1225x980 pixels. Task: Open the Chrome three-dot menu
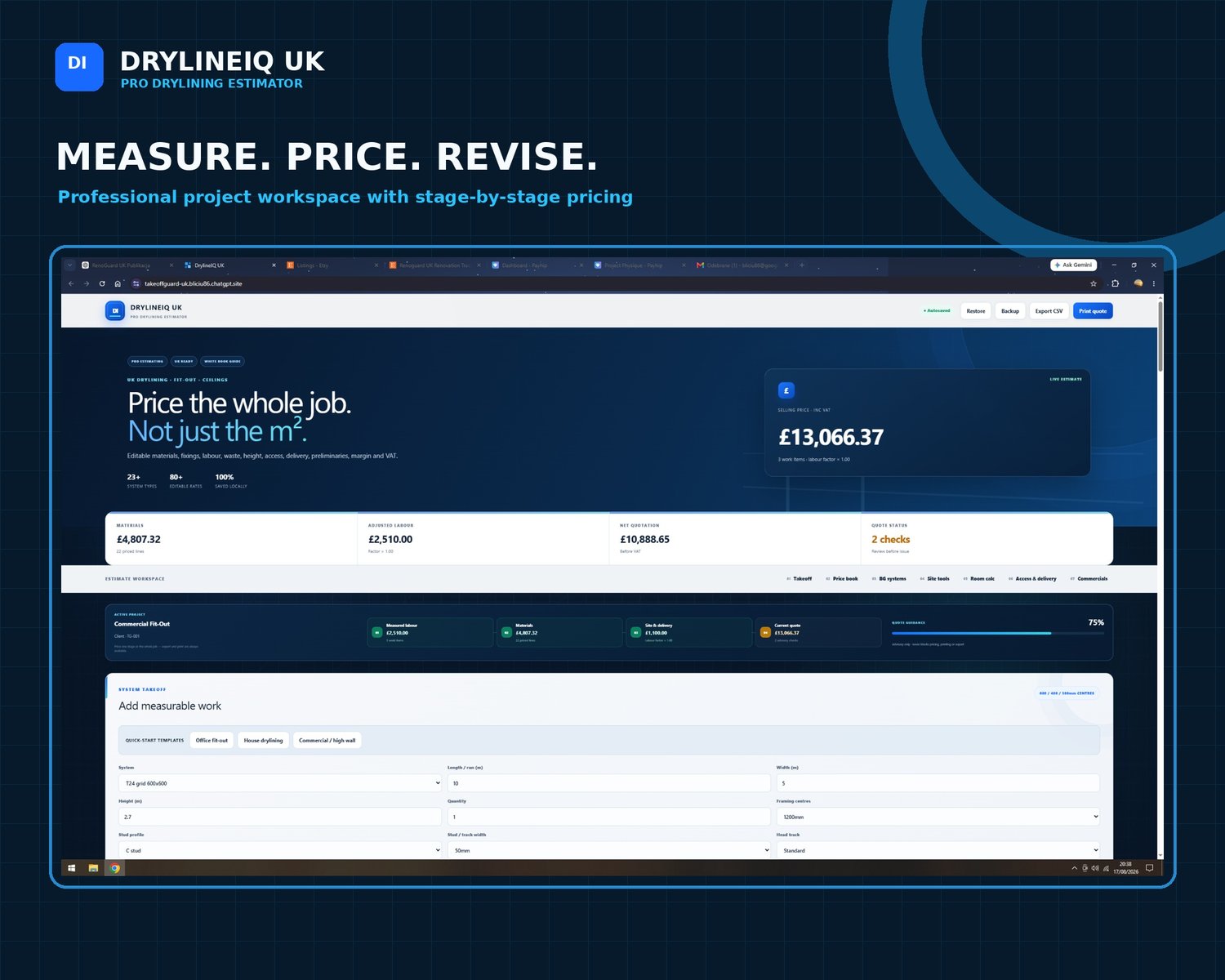1154,283
